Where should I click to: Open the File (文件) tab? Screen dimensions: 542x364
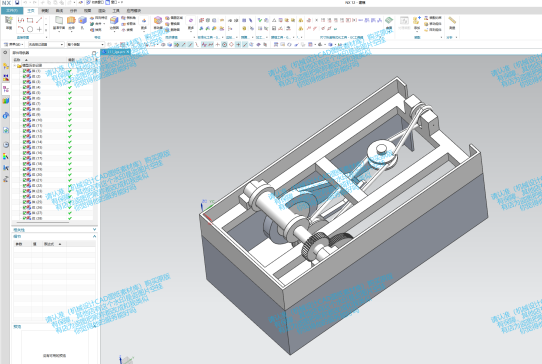click(x=12, y=11)
